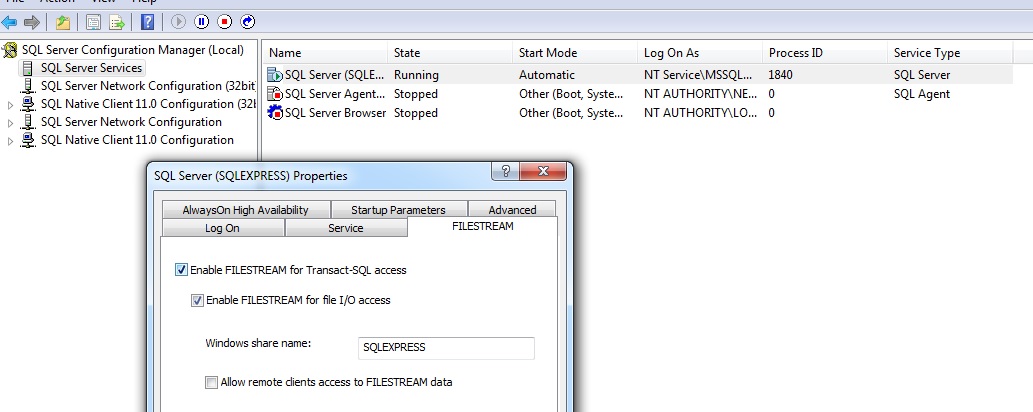Expand SQL Native Client 11.0 Configuration (32bit) node
Viewport: 1033px width, 412px height.
pyautogui.click(x=10, y=105)
